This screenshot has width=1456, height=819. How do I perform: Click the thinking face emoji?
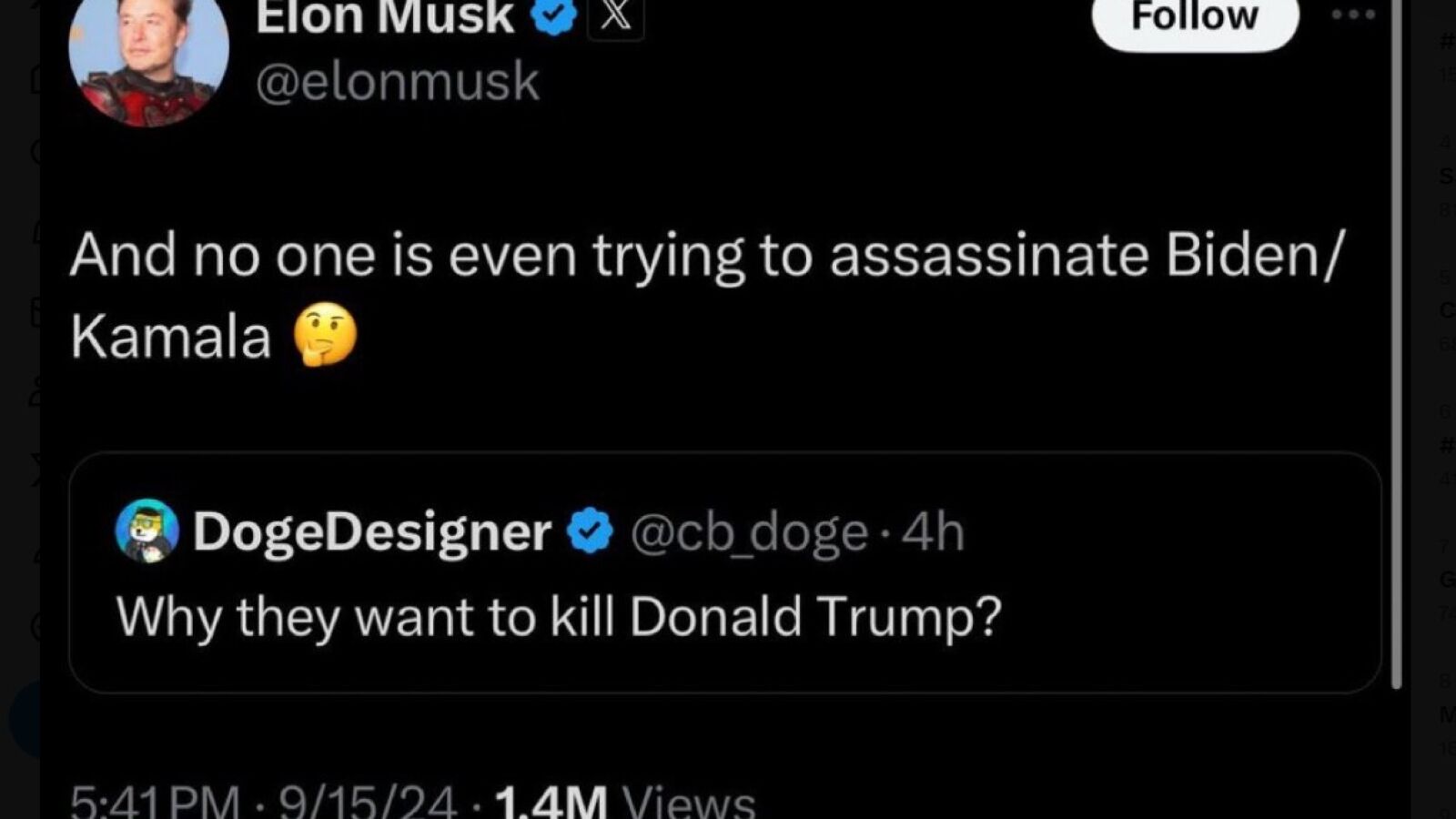(325, 335)
